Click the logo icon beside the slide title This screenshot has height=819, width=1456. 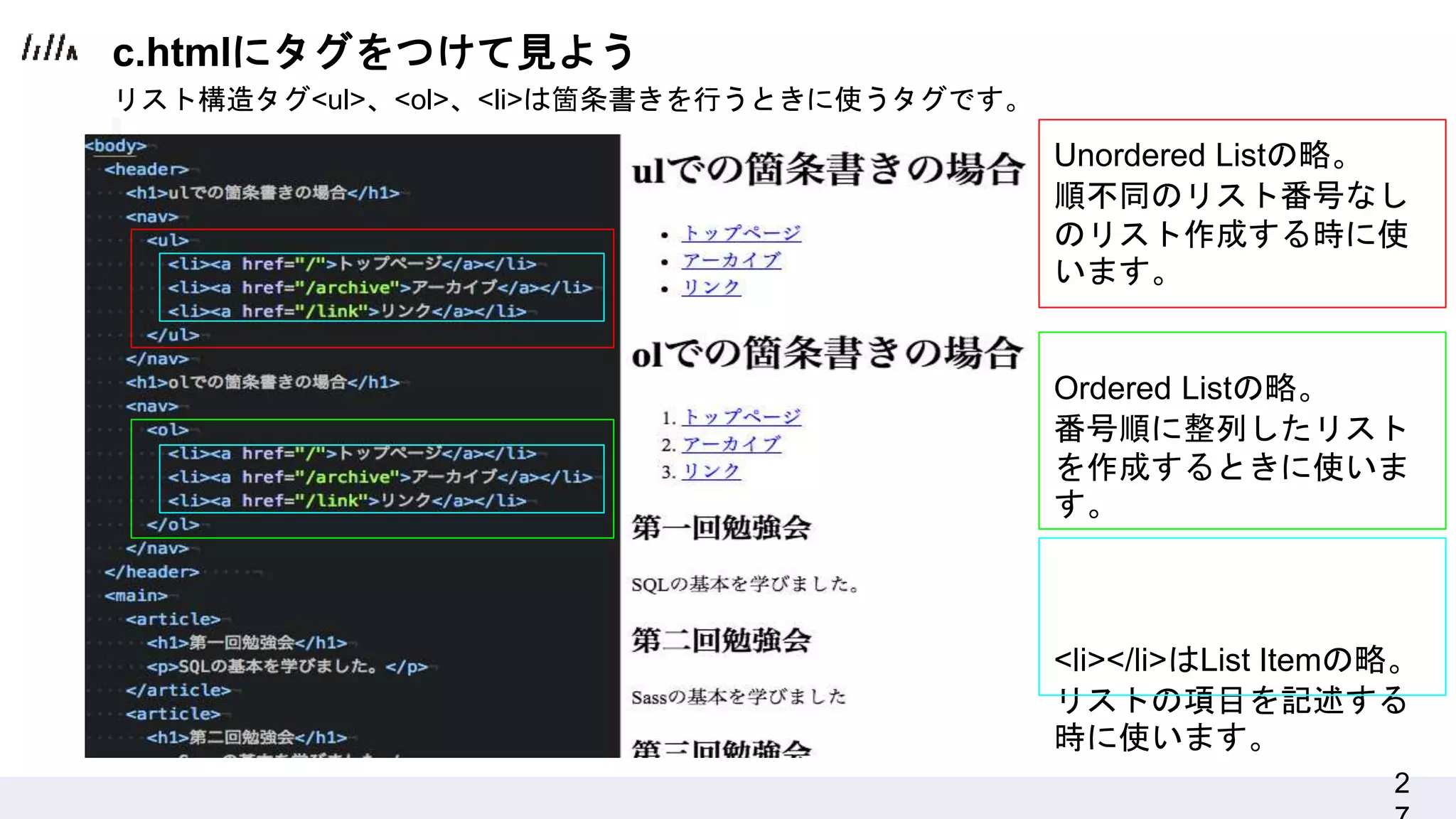coord(49,48)
